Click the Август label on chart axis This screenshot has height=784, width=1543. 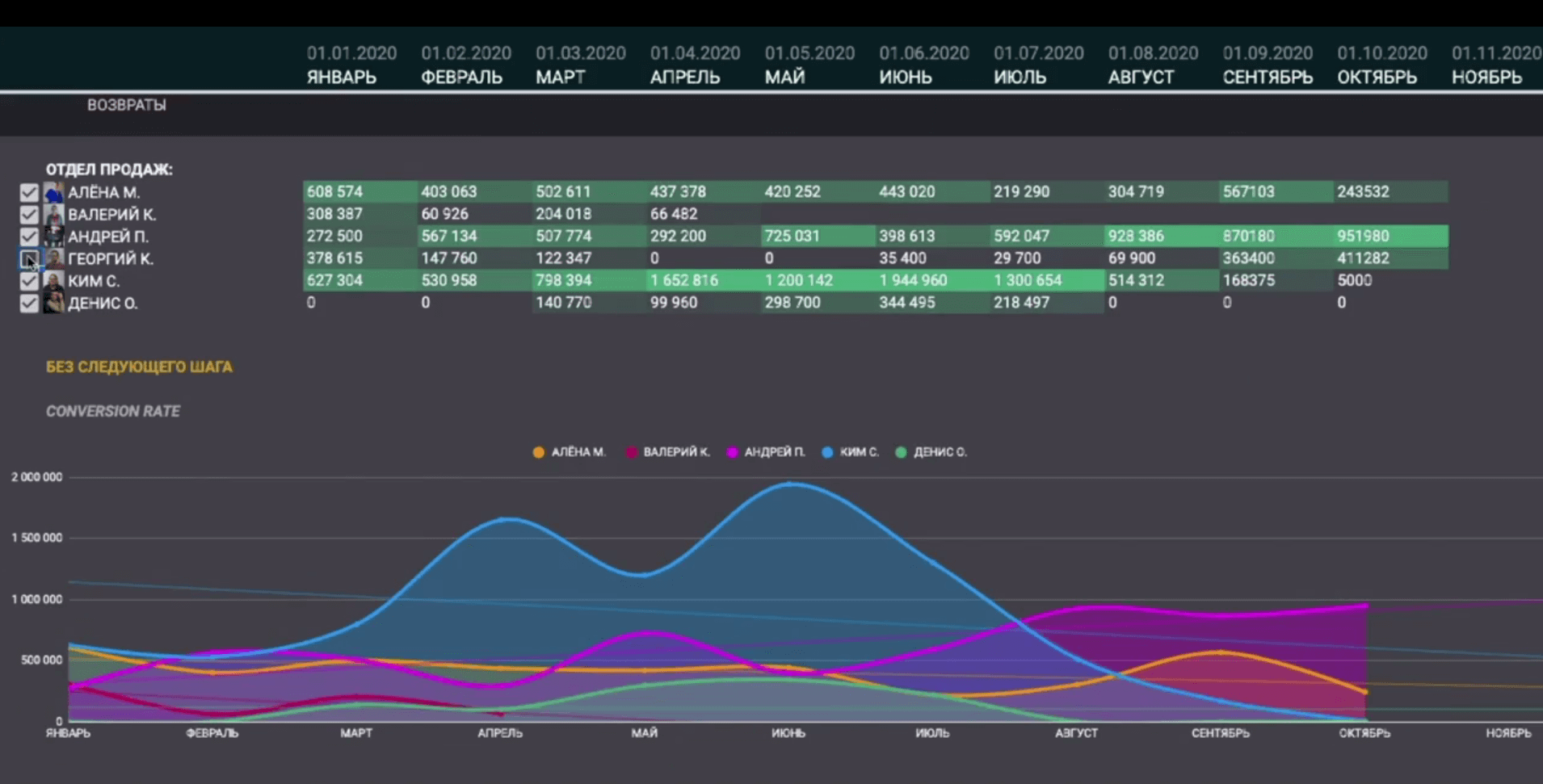[x=1077, y=733]
